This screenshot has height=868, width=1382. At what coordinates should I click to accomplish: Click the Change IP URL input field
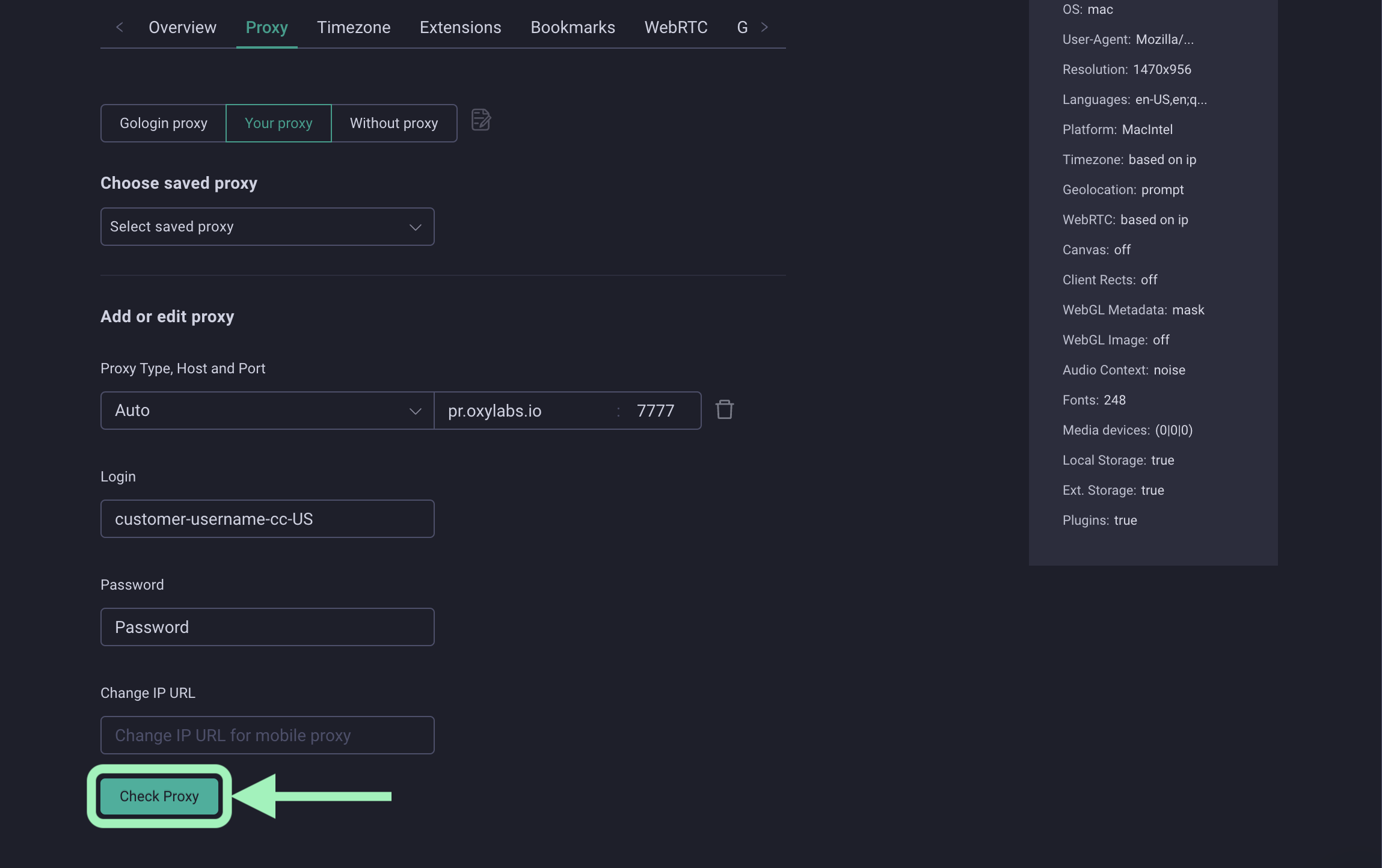tap(267, 735)
